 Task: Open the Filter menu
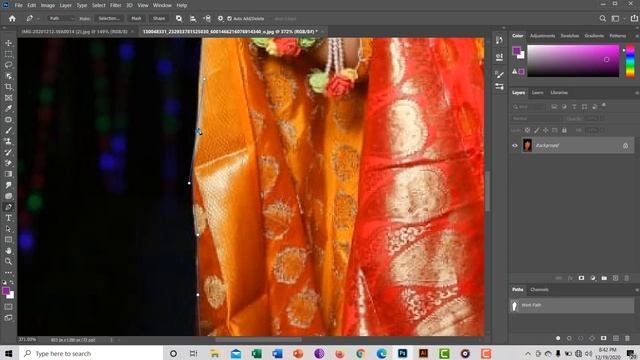116,5
